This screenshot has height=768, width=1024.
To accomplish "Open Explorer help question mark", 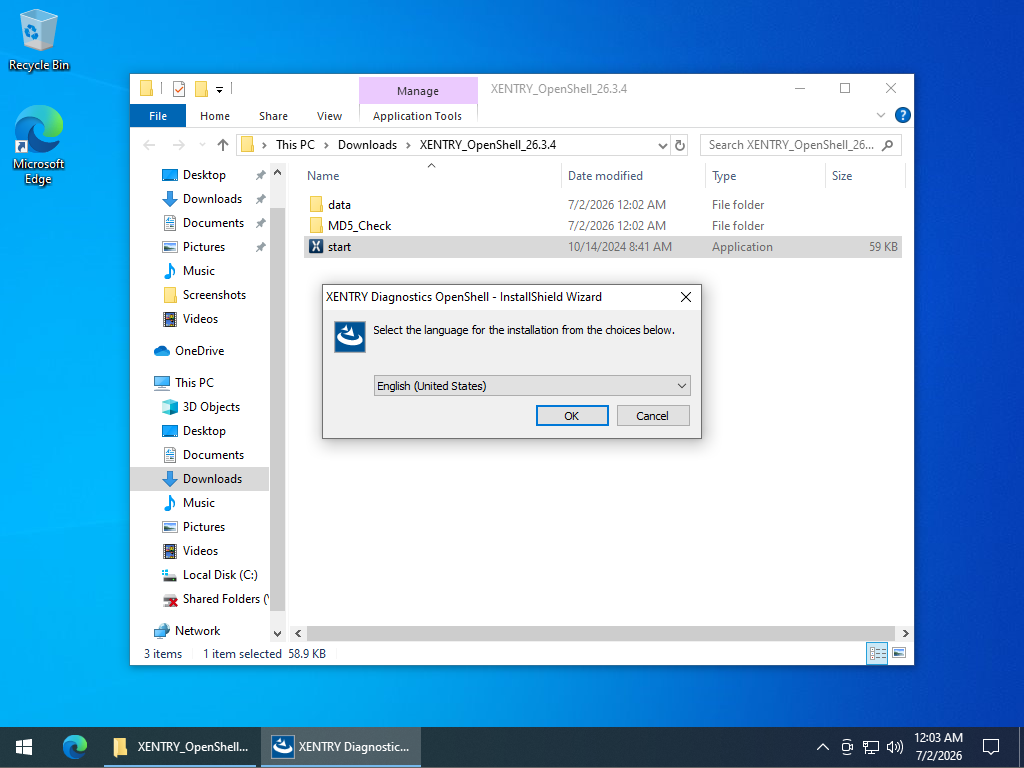I will [x=903, y=115].
